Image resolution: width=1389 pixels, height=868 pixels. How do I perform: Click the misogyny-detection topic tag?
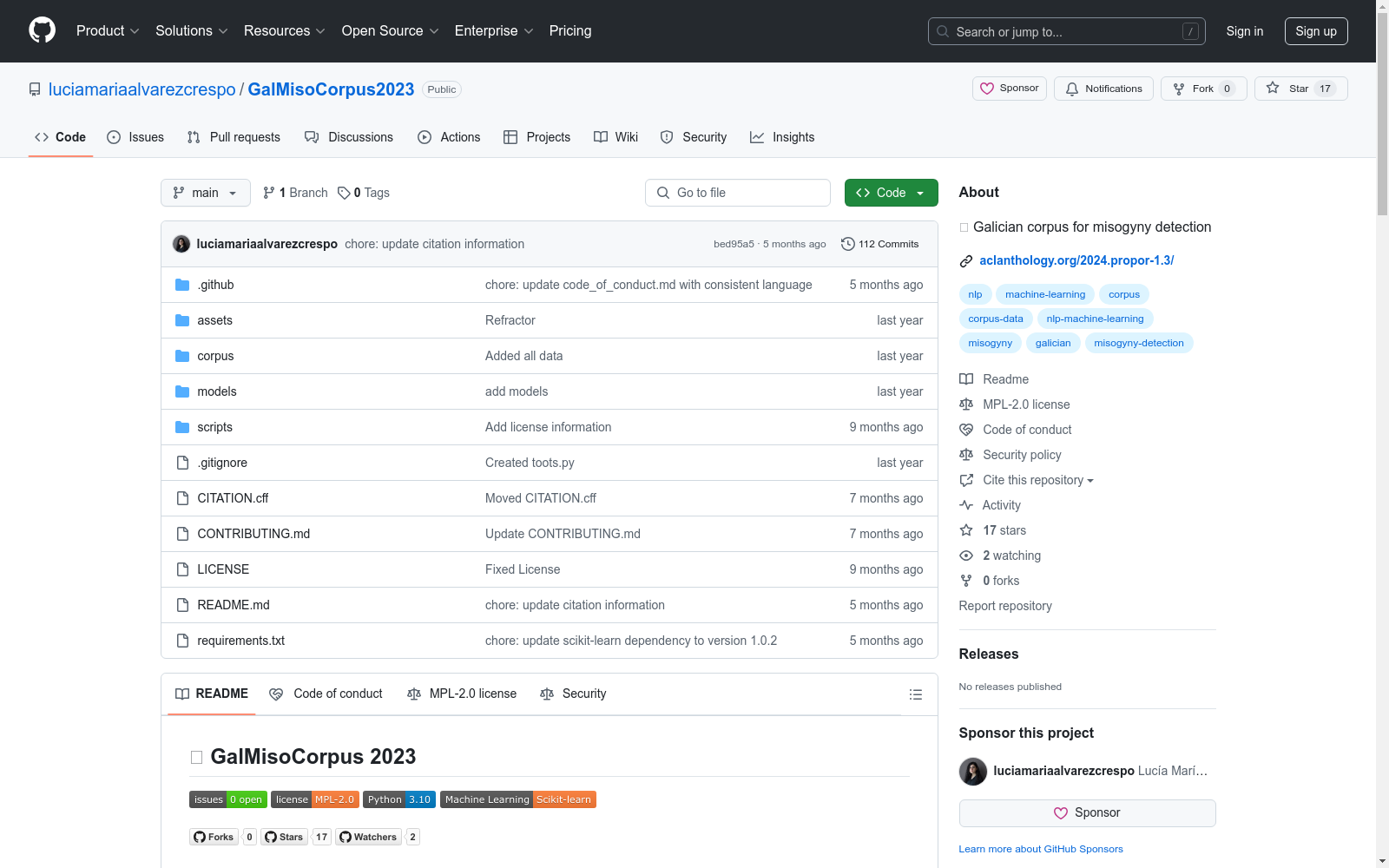[1139, 343]
